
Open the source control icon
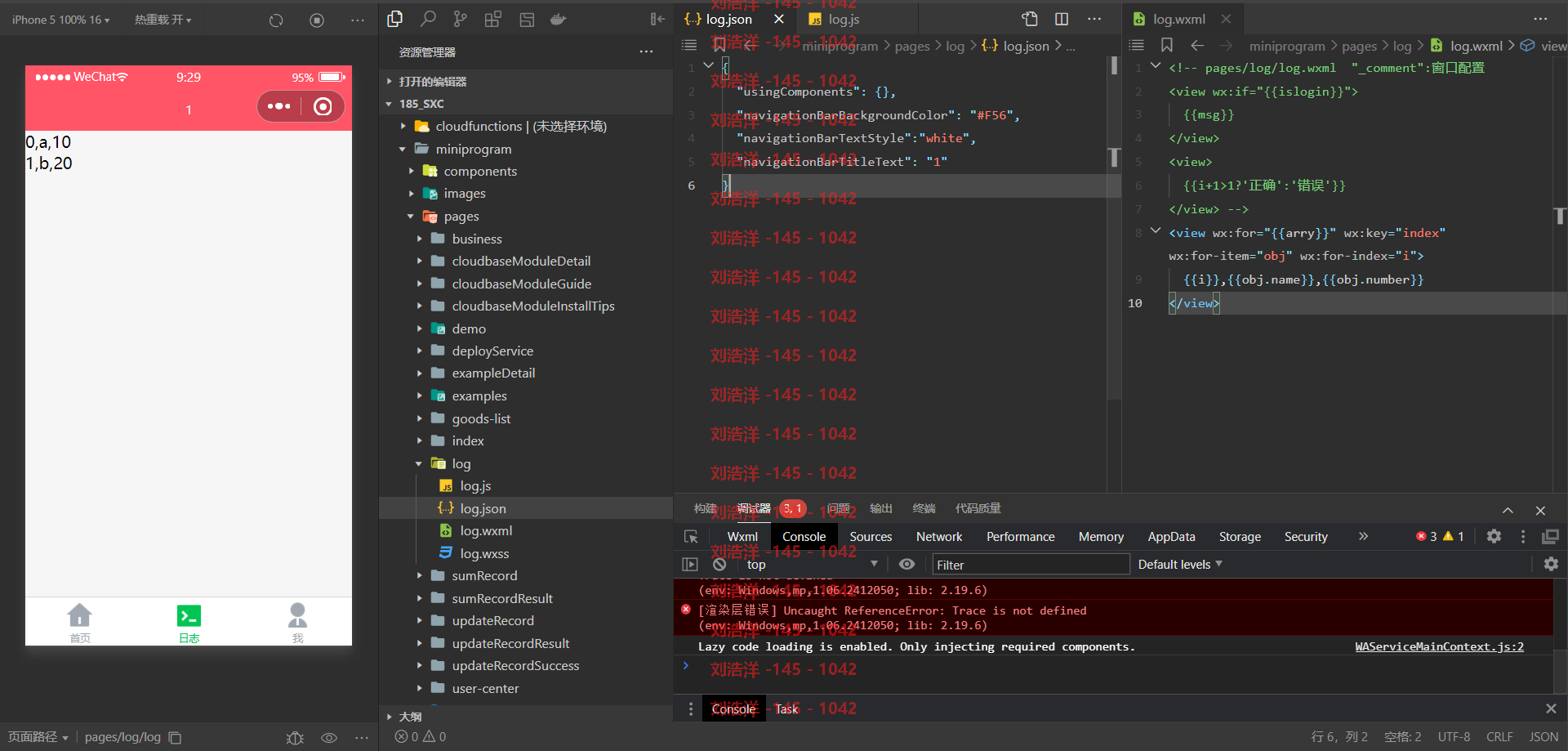(x=461, y=19)
